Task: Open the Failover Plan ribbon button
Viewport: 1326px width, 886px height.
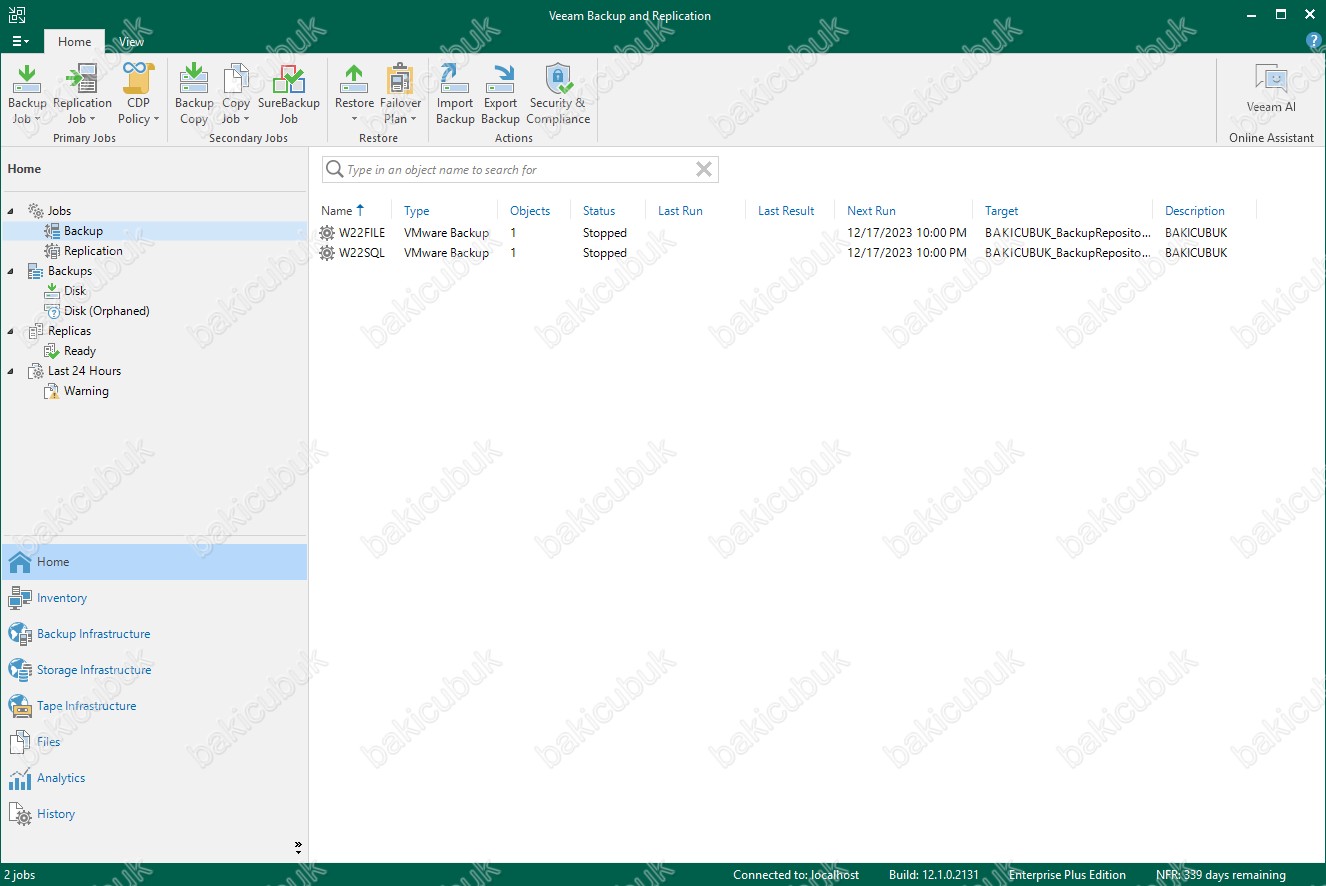Action: 400,94
